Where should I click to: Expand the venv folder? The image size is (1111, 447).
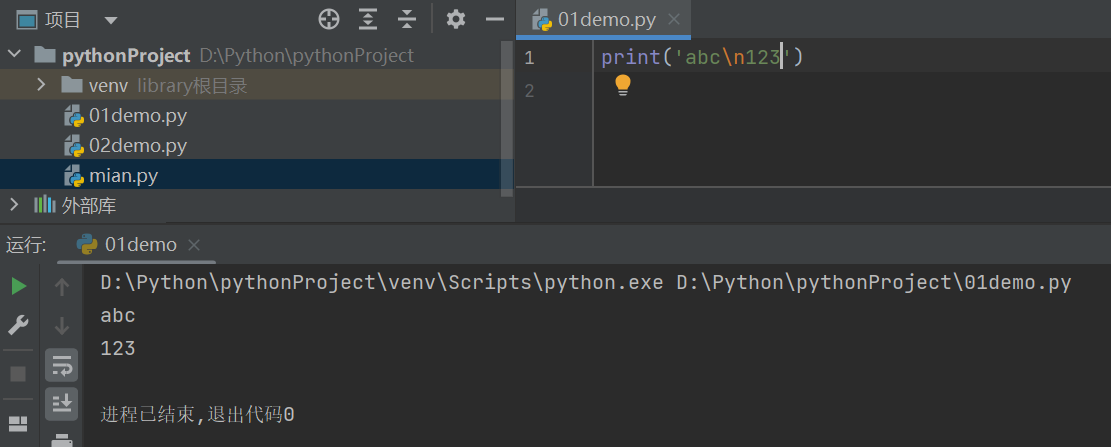(41, 85)
